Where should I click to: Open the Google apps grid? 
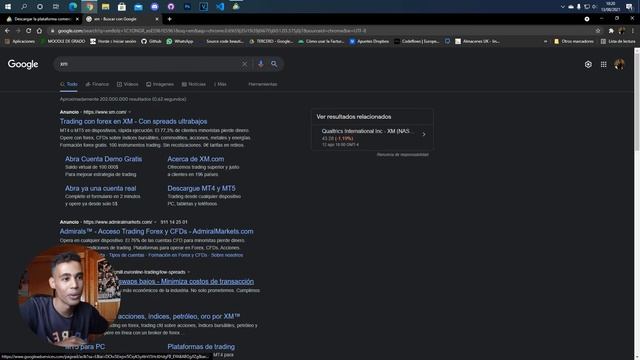[x=604, y=64]
